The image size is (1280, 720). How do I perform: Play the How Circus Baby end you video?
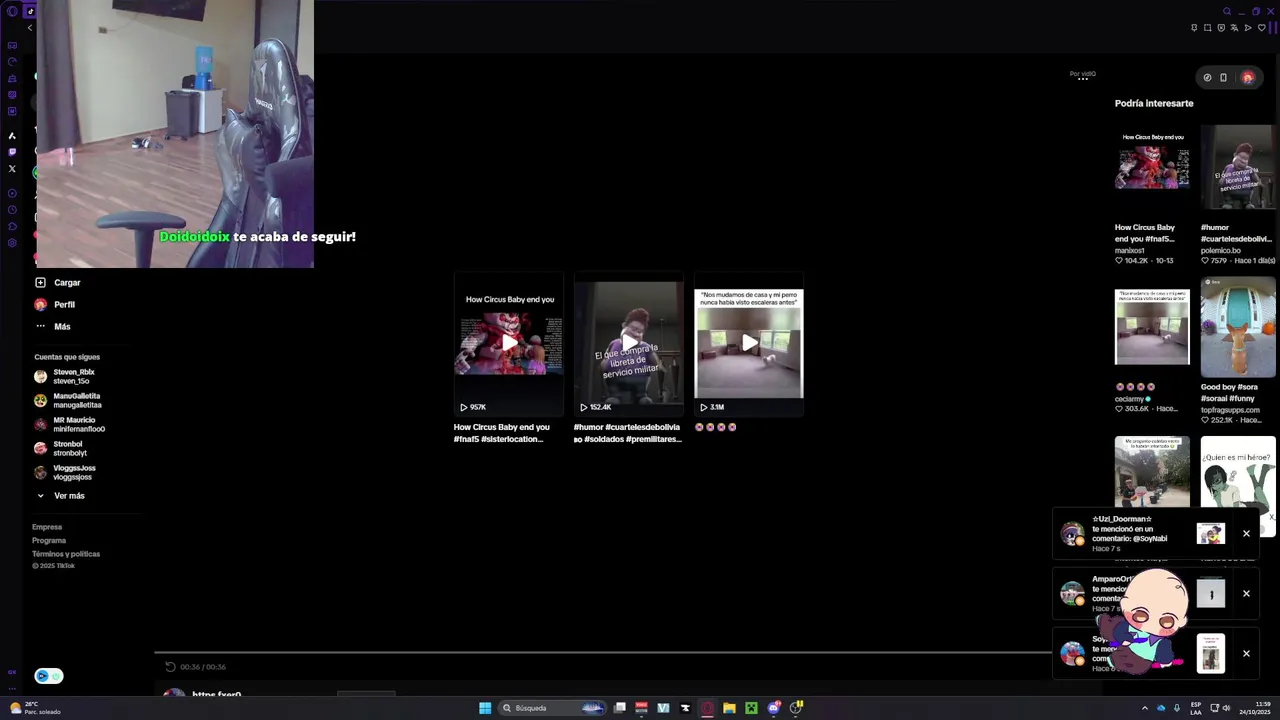(x=509, y=343)
